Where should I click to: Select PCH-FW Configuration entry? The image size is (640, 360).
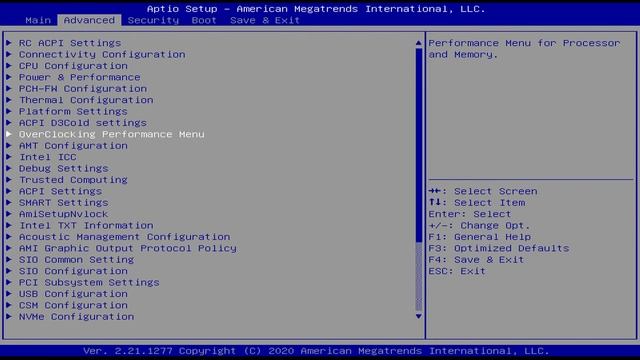point(83,89)
